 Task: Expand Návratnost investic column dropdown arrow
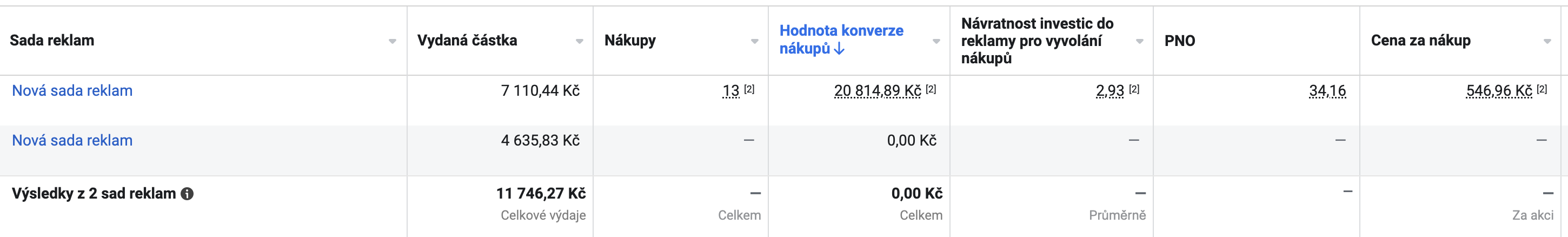(x=1140, y=42)
